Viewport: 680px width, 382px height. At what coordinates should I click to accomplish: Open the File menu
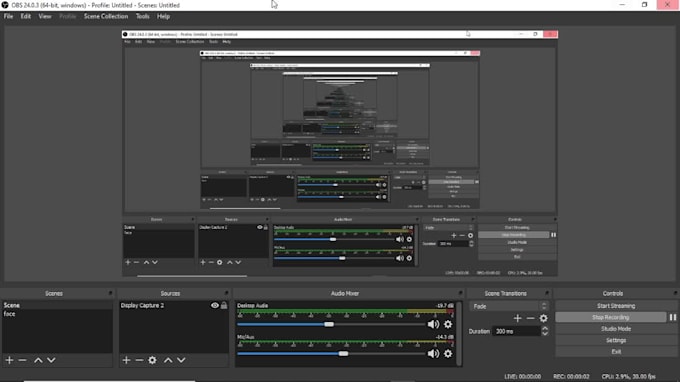(x=8, y=16)
